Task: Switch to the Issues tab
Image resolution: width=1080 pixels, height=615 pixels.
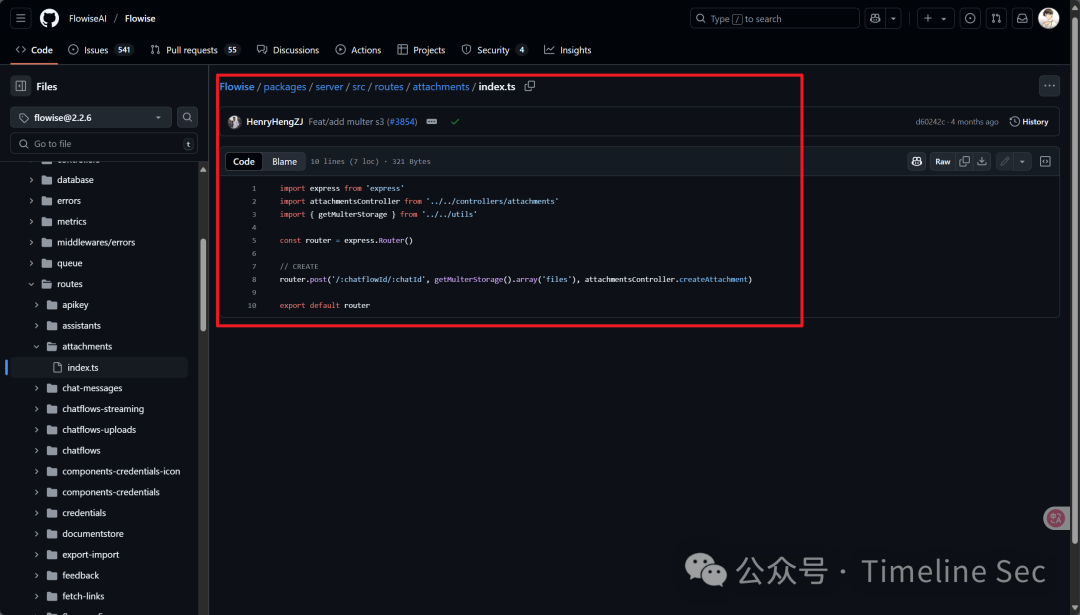Action: (100, 50)
